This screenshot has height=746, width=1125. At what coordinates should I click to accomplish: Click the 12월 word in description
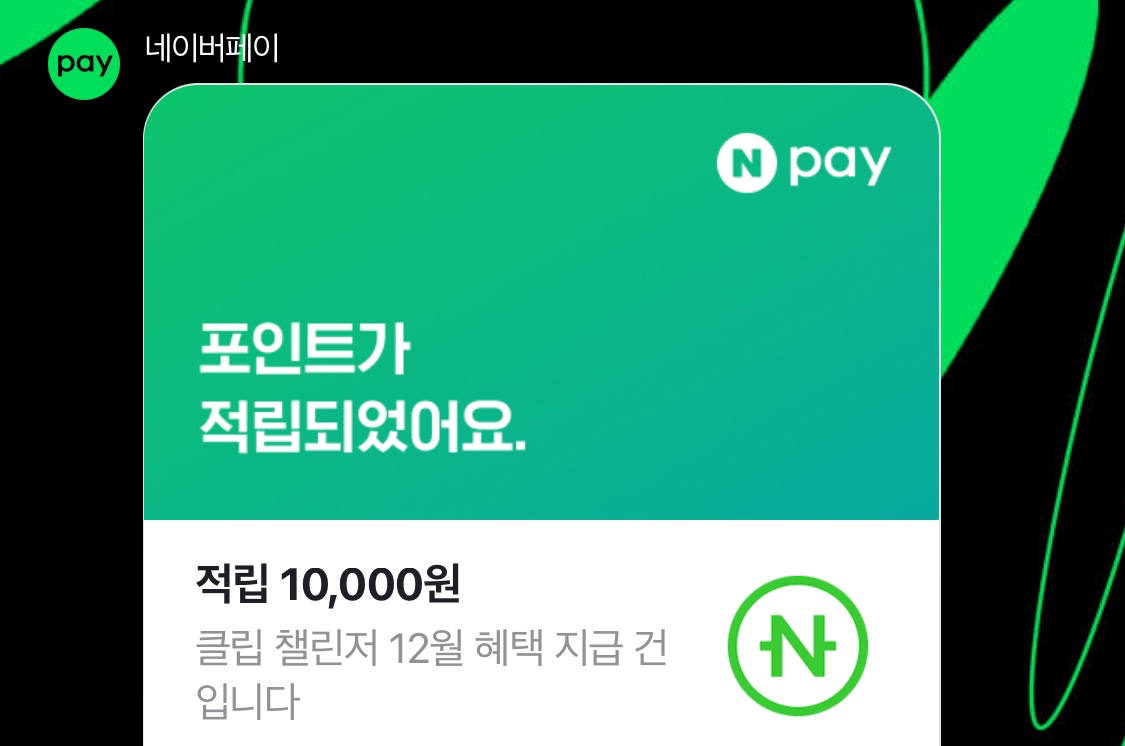(x=426, y=647)
